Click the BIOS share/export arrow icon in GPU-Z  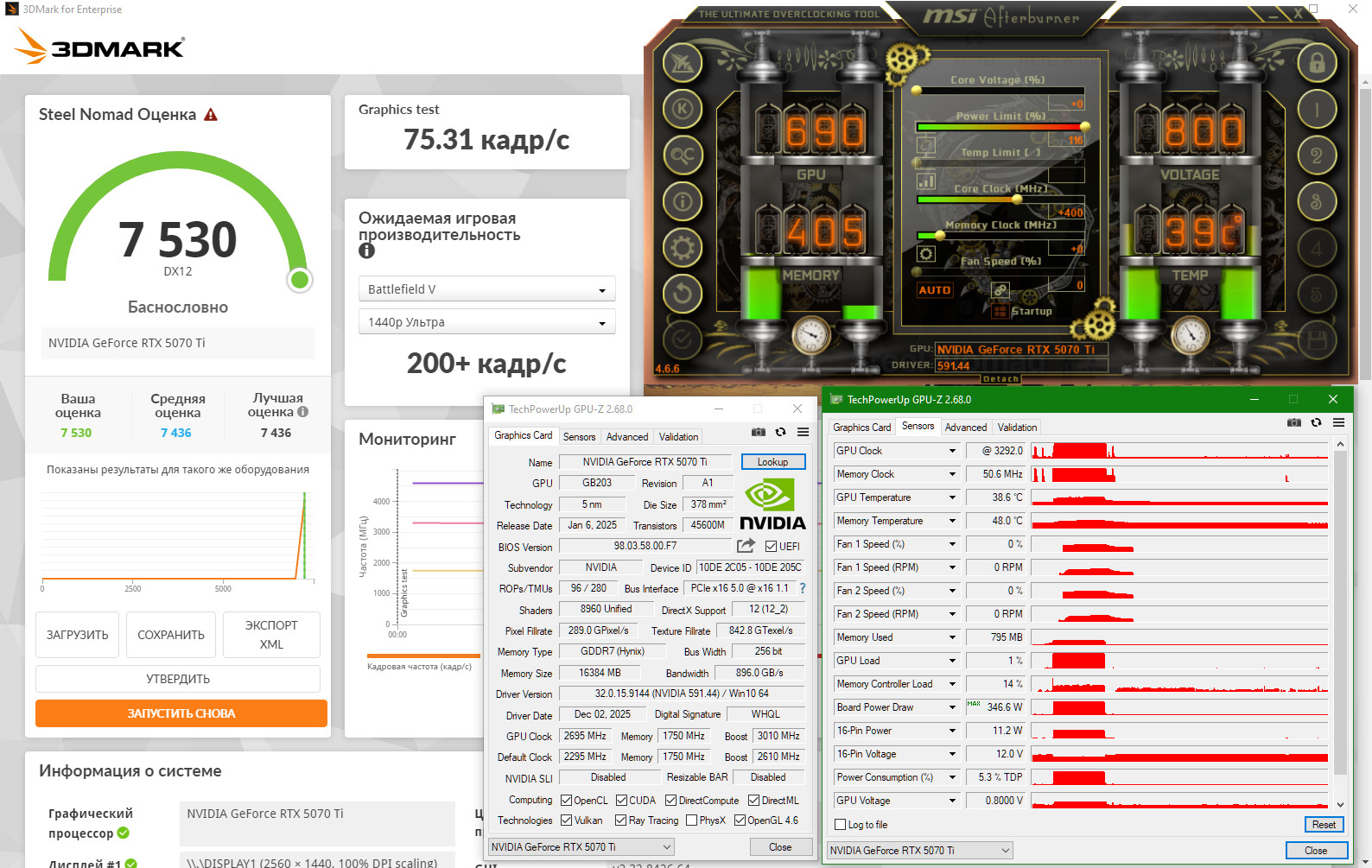tap(746, 546)
